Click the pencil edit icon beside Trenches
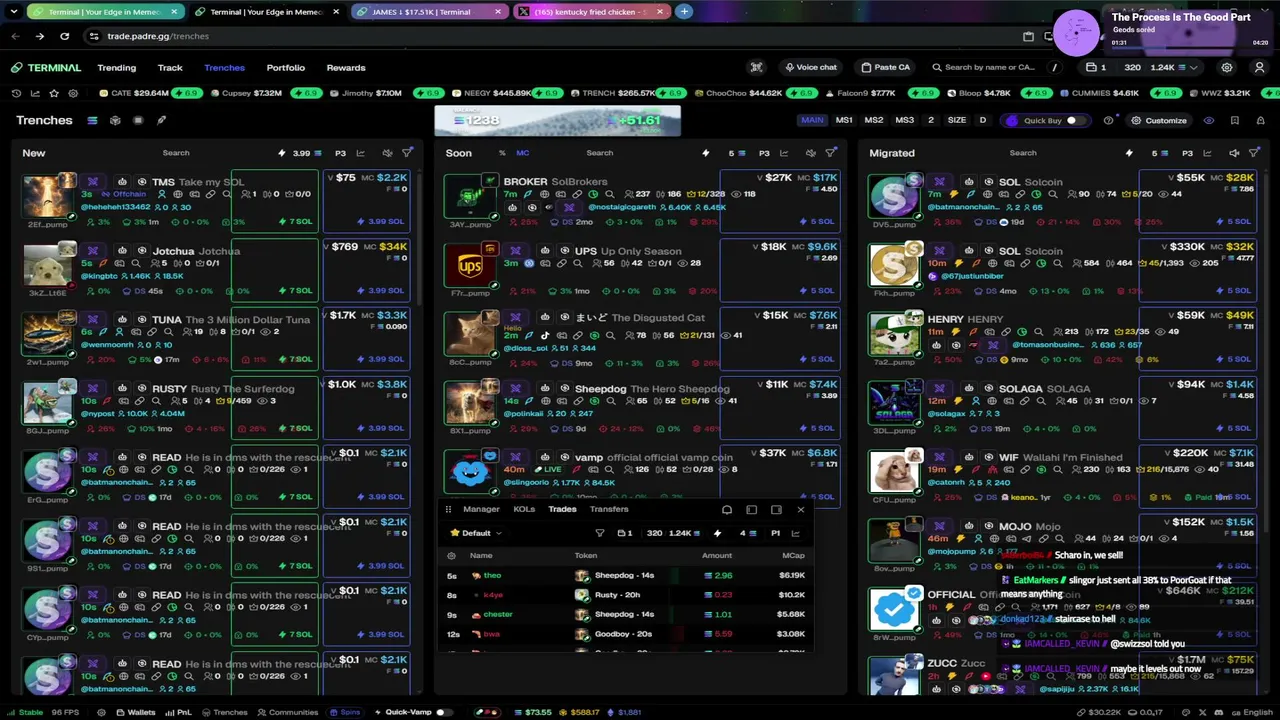This screenshot has width=1280, height=720. (161, 121)
